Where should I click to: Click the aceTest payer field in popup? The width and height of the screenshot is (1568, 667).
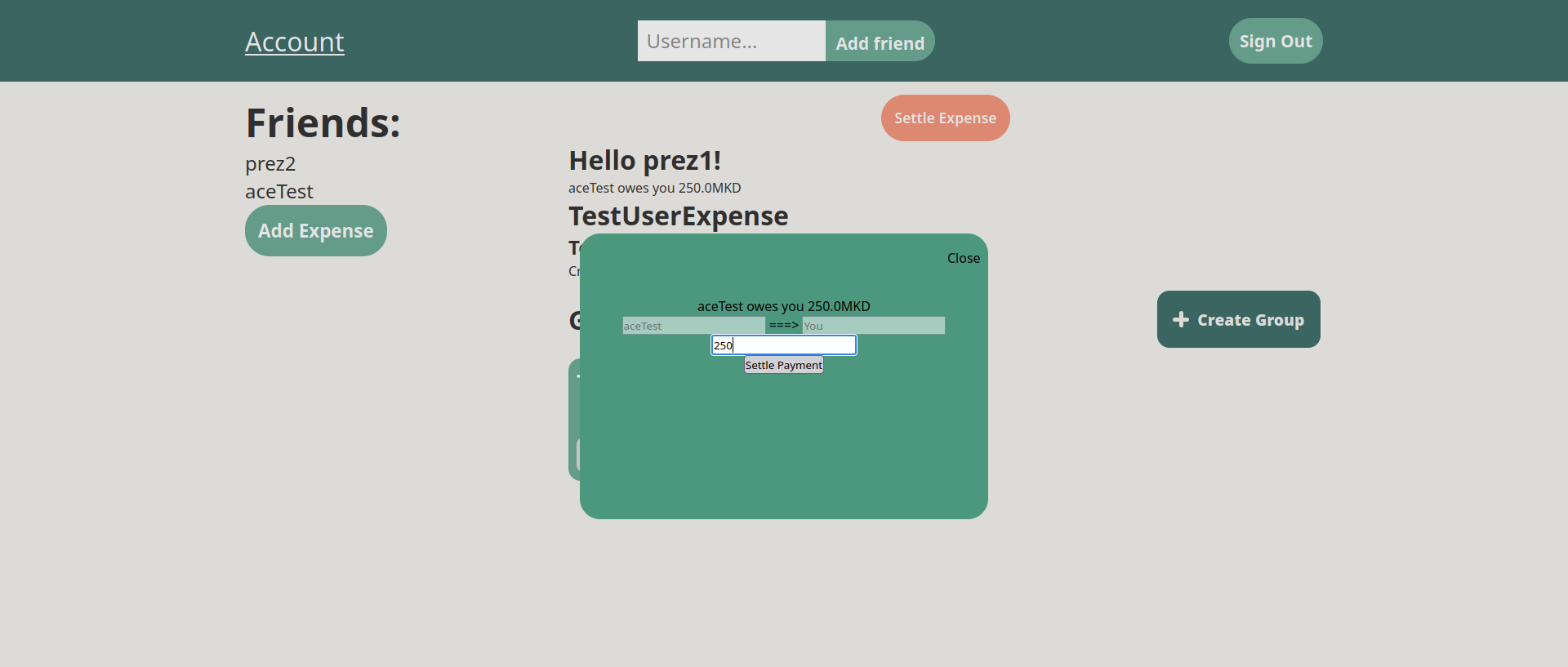point(693,326)
